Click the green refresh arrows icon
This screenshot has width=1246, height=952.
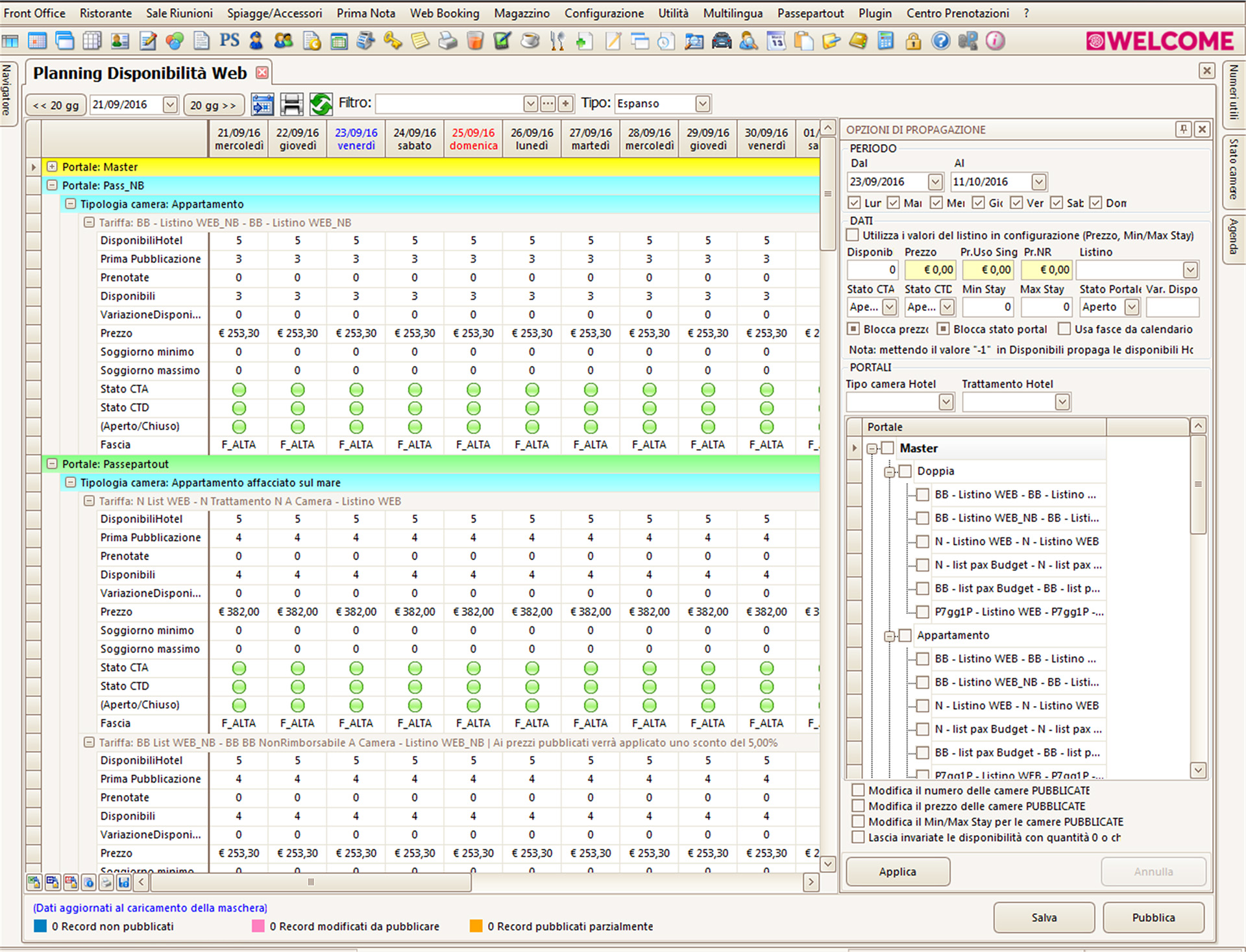(321, 104)
